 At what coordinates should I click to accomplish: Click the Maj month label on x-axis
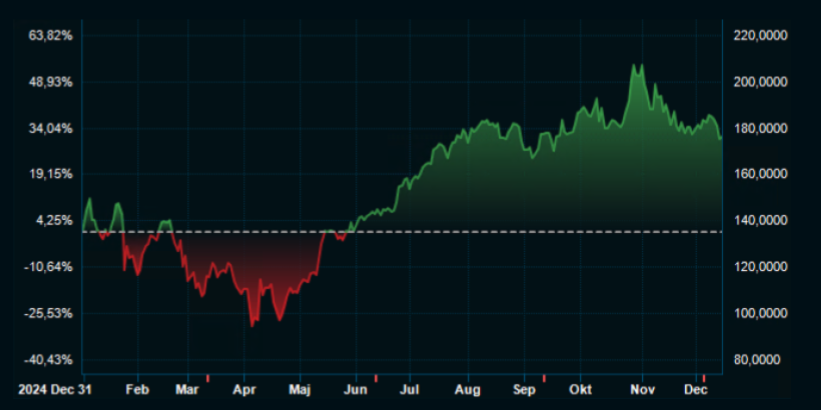click(302, 389)
